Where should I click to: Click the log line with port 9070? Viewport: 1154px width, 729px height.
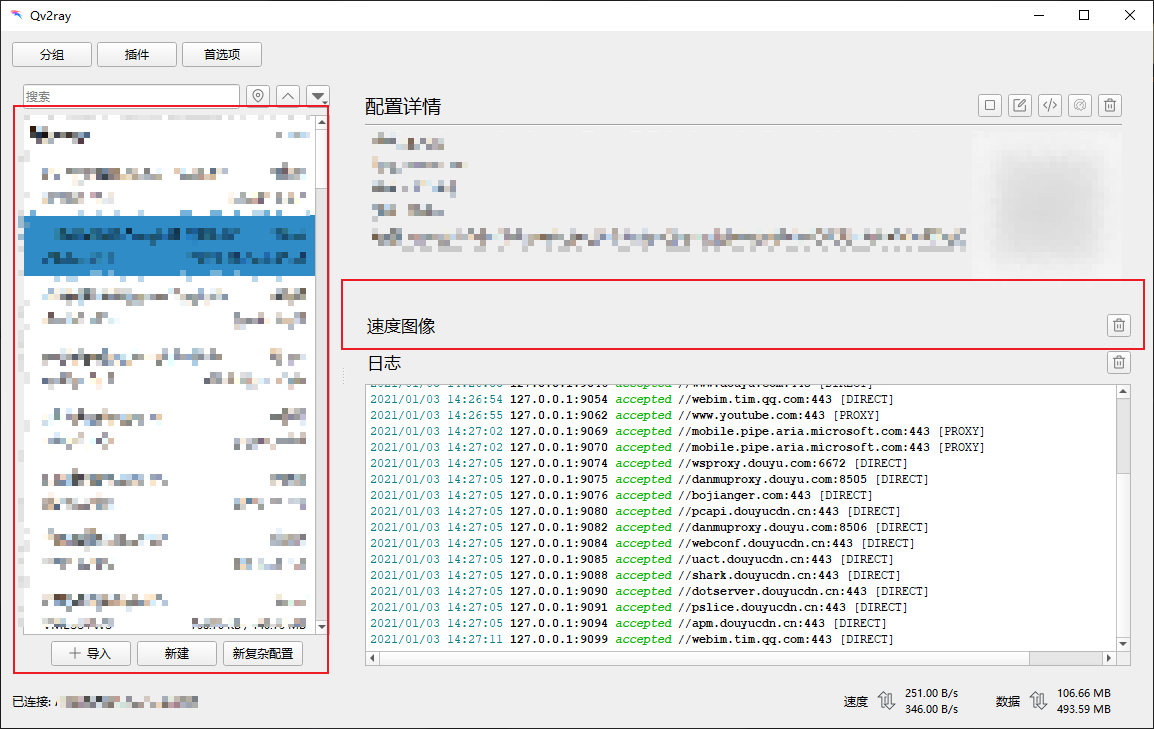tap(677, 447)
